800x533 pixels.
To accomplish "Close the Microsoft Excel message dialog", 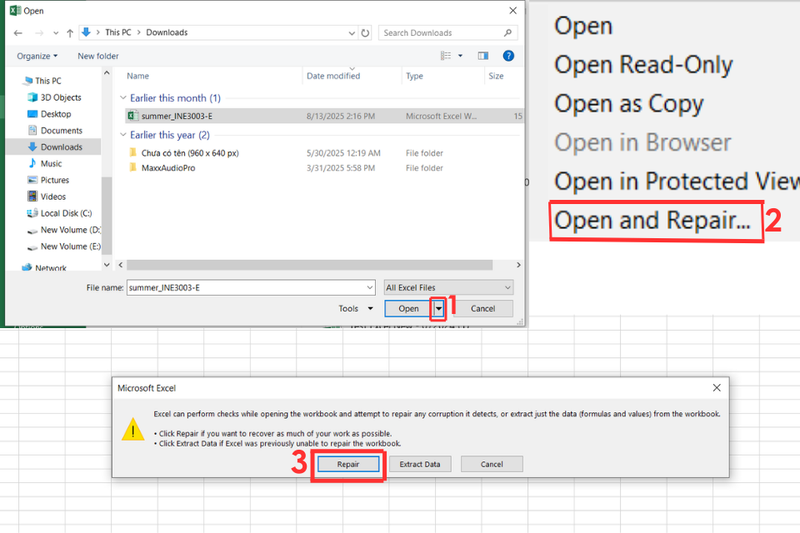I will tap(716, 388).
